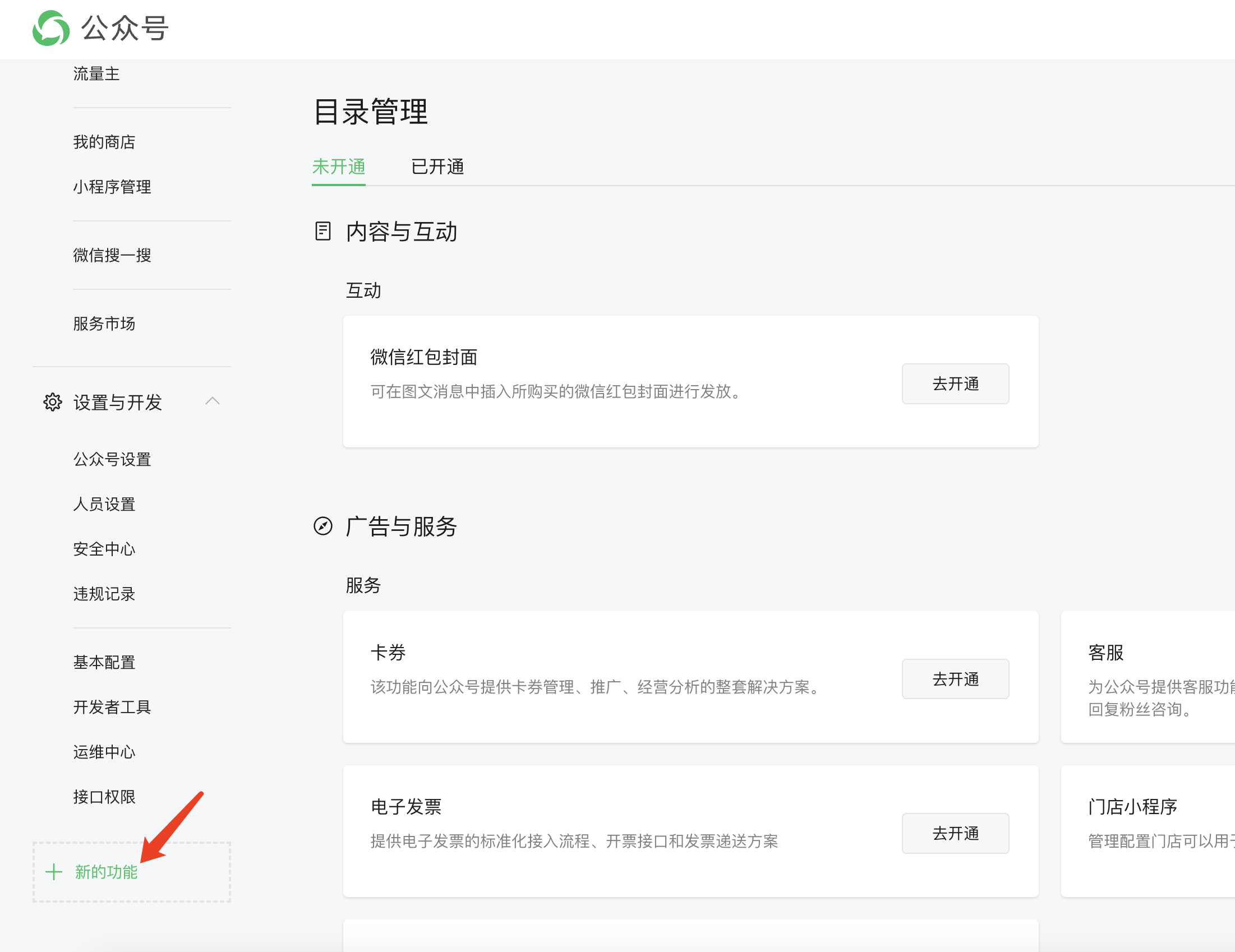The width and height of the screenshot is (1235, 952).
Task: Click the 广告与服务 compass icon
Action: pyautogui.click(x=323, y=526)
